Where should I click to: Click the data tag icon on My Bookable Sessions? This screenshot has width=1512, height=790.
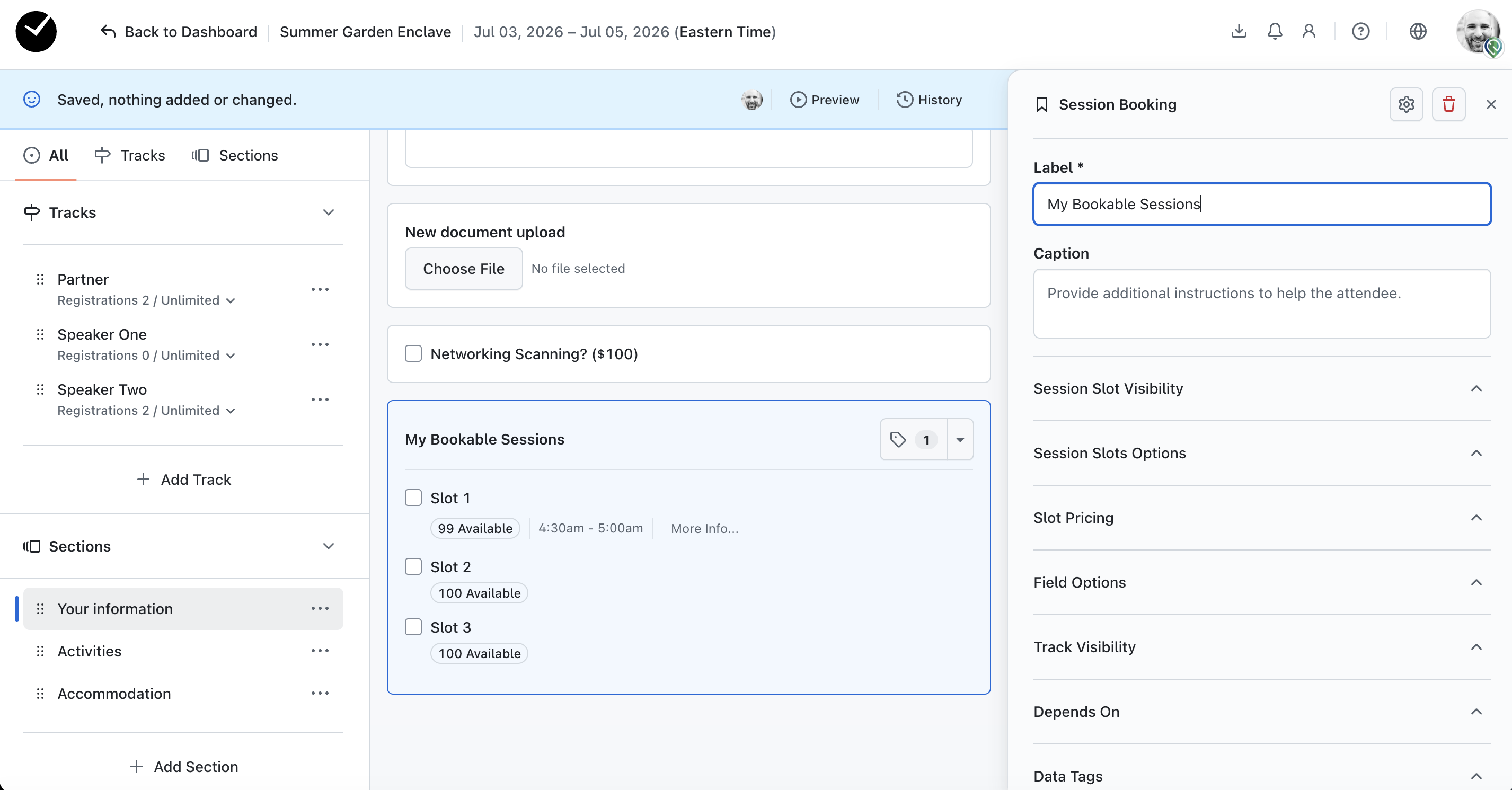tap(898, 440)
